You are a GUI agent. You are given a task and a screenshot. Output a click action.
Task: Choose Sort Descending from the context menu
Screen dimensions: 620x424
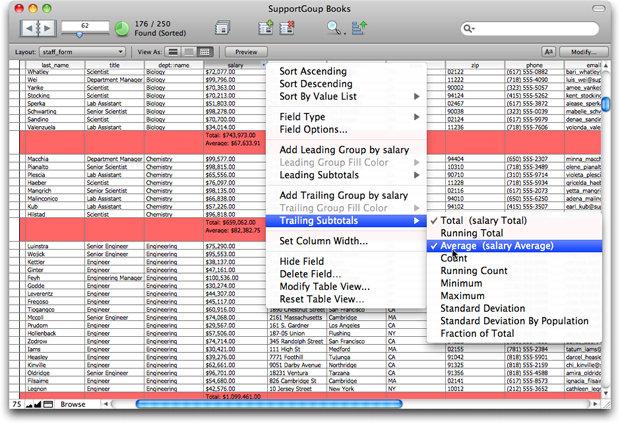[346, 84]
